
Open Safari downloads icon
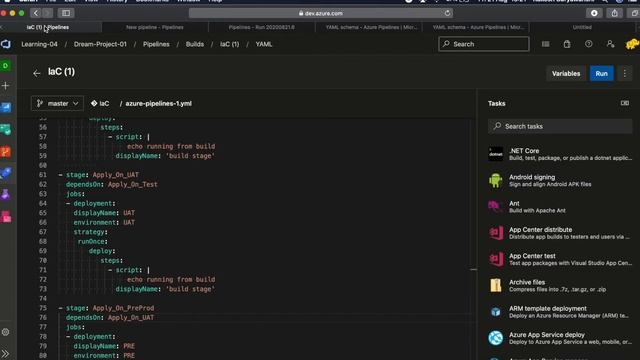[x=594, y=13]
